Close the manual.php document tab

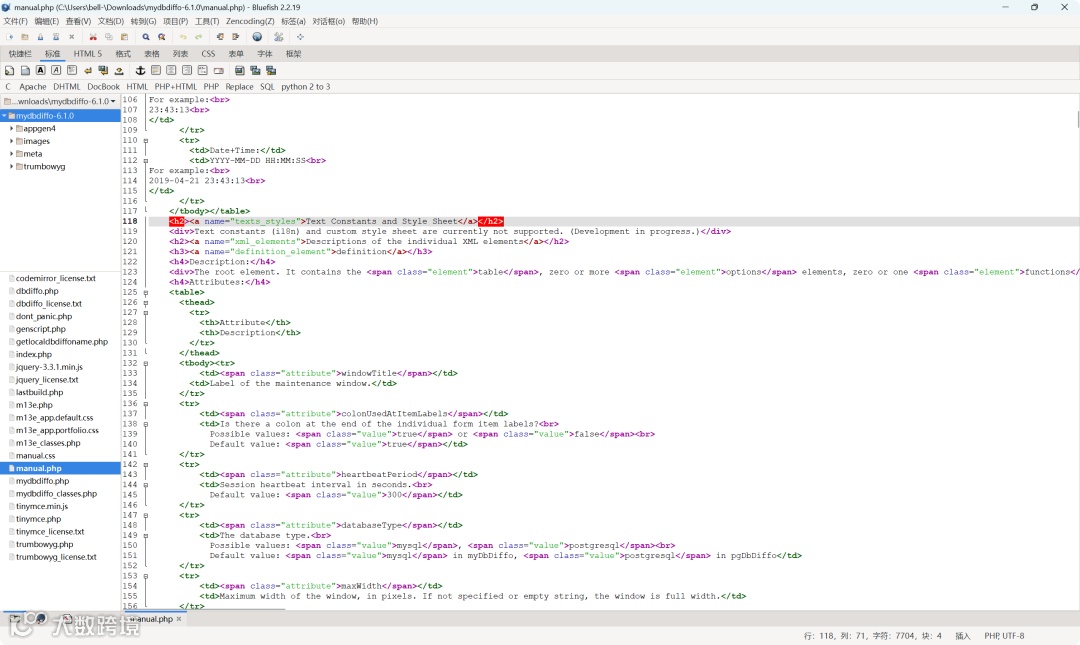click(x=179, y=619)
